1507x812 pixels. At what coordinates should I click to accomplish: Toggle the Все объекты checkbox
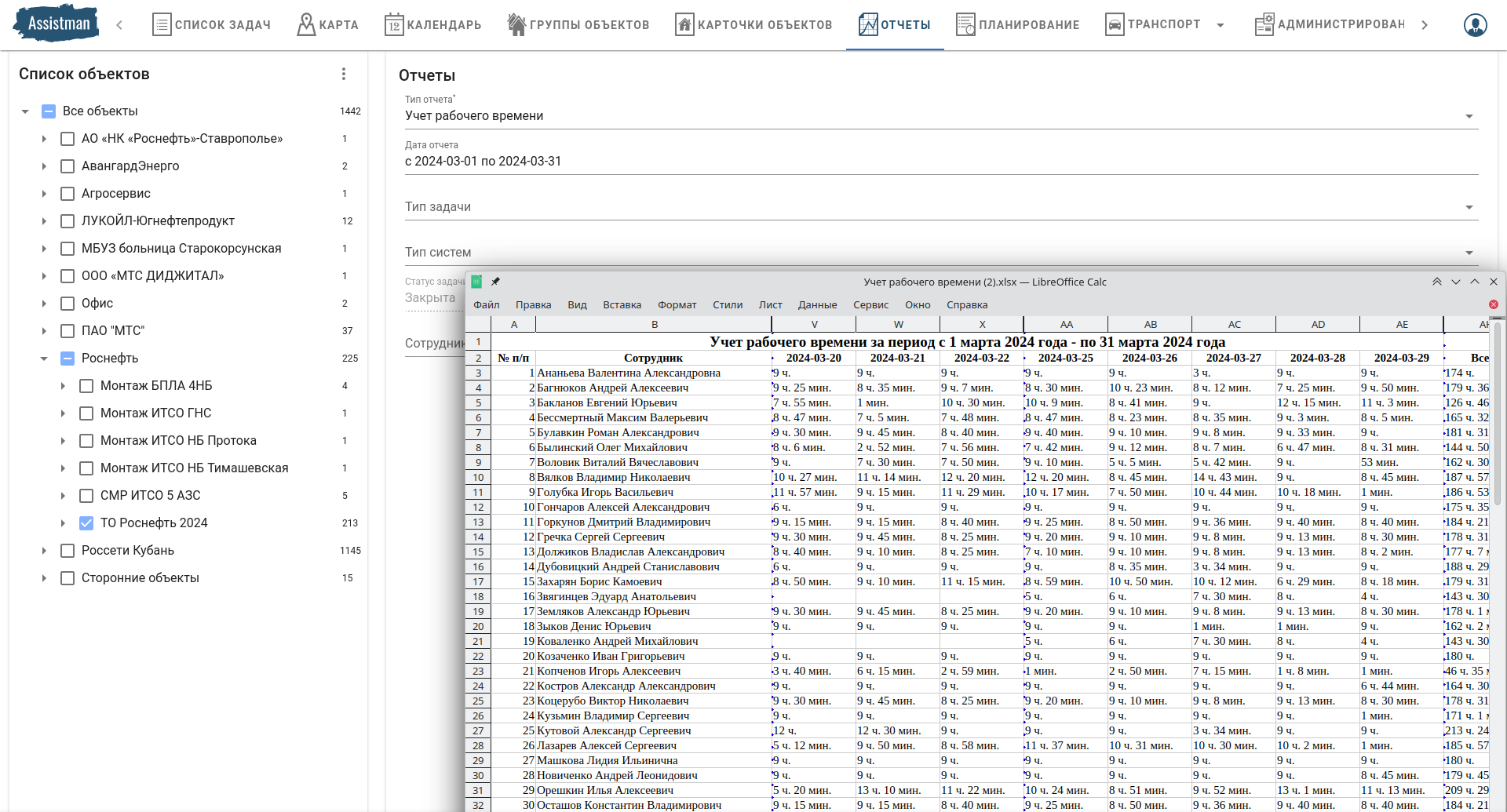click(49, 111)
